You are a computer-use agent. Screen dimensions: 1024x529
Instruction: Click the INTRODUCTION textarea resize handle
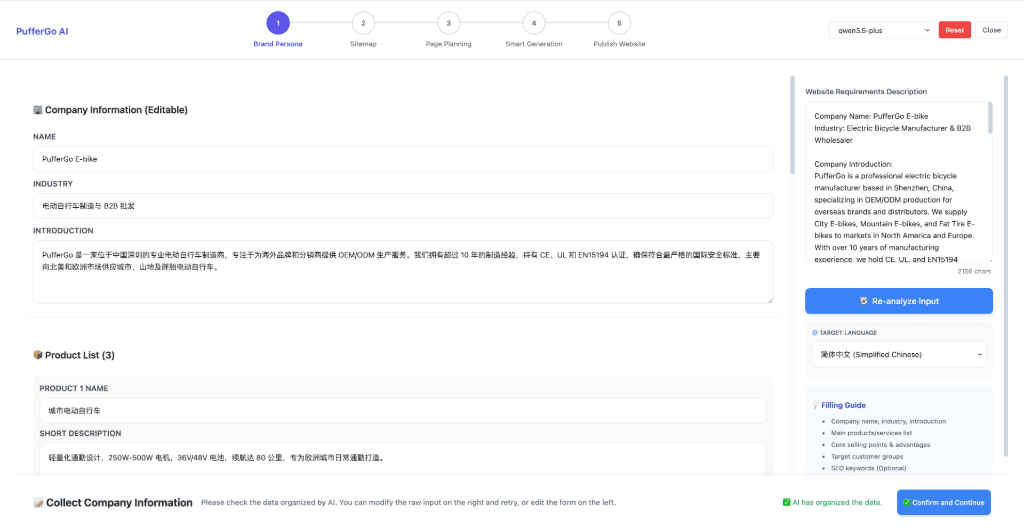pyautogui.click(x=769, y=300)
